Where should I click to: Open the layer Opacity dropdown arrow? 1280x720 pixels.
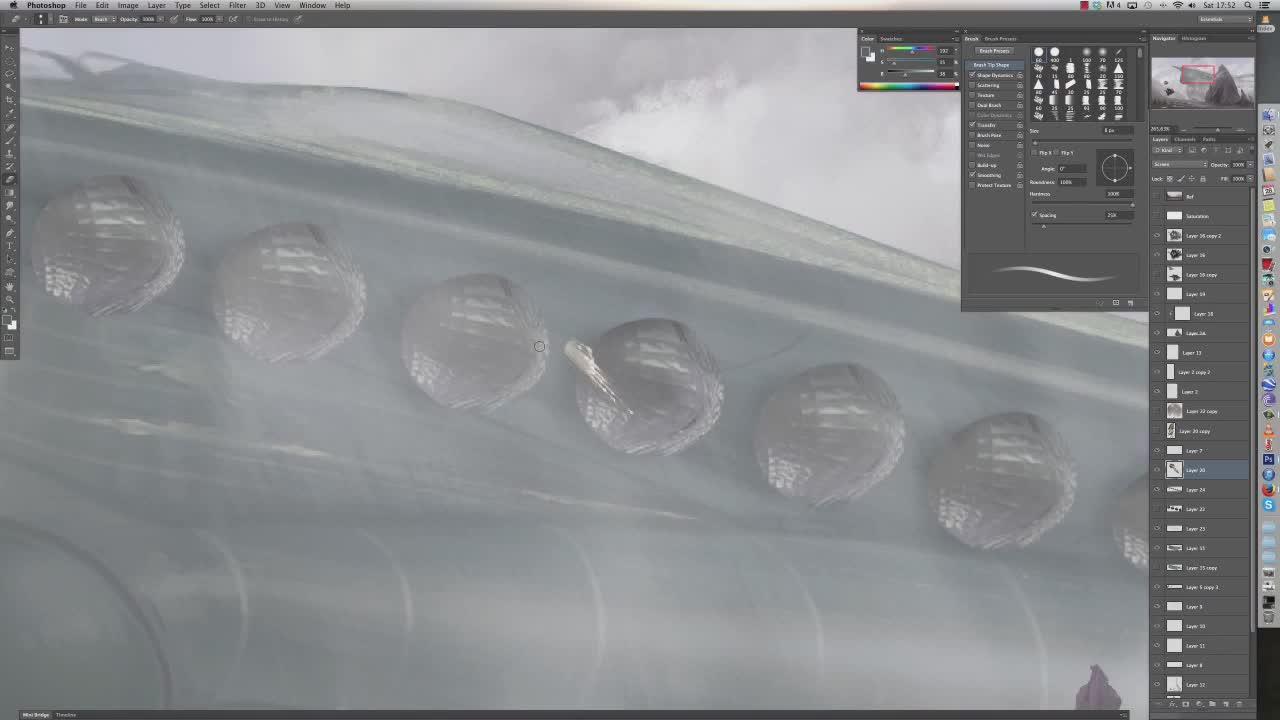coord(1246,164)
